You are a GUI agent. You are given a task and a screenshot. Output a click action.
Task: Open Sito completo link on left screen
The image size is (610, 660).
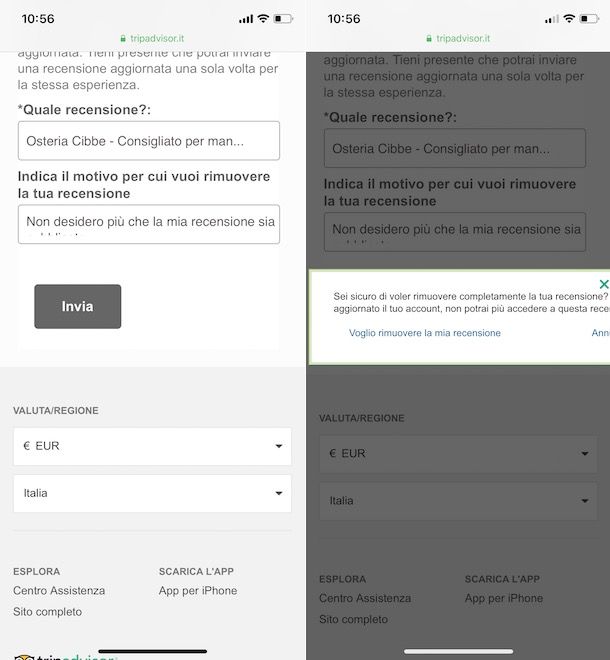pos(48,612)
